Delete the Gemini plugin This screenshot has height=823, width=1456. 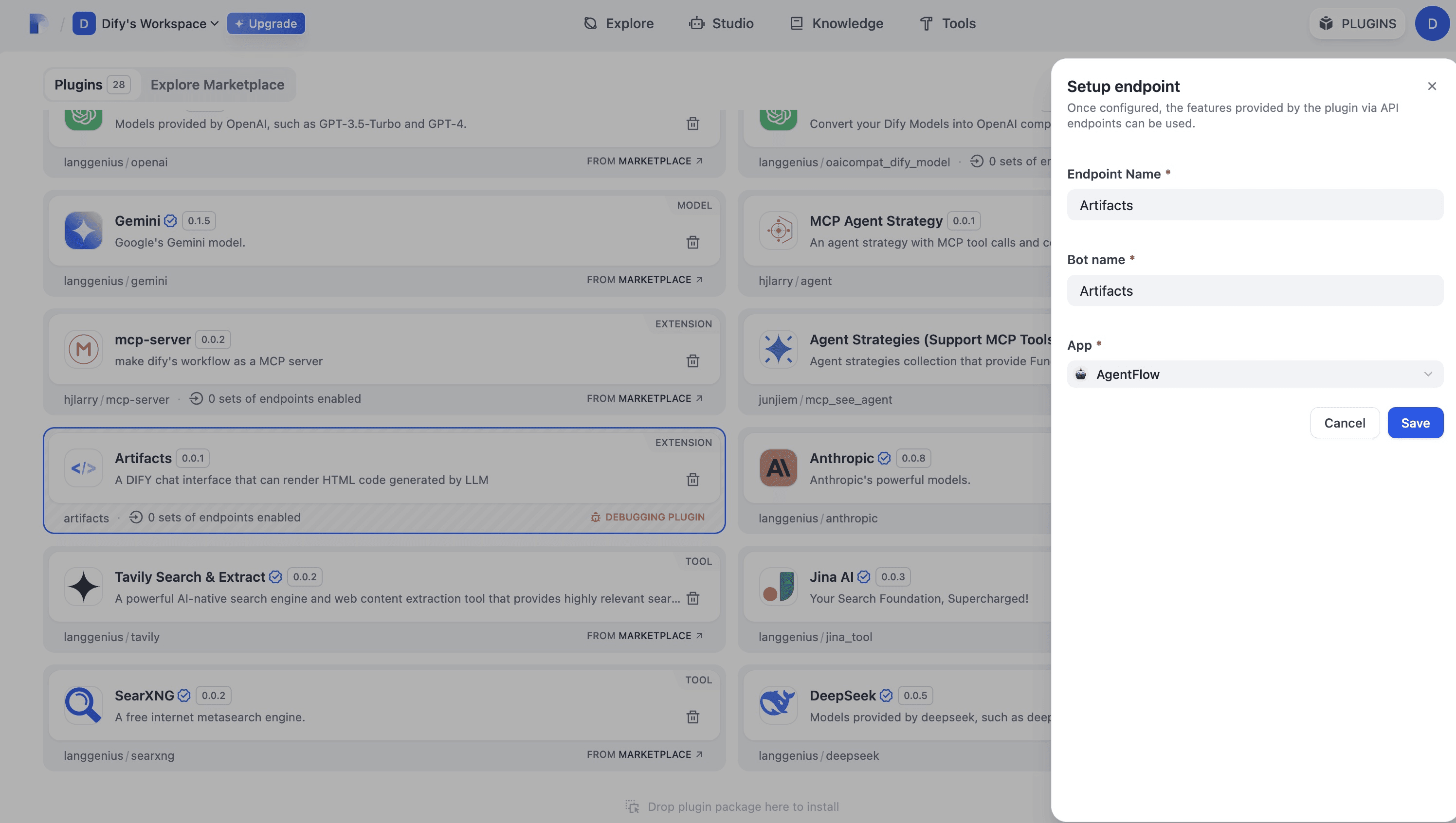[x=692, y=243]
